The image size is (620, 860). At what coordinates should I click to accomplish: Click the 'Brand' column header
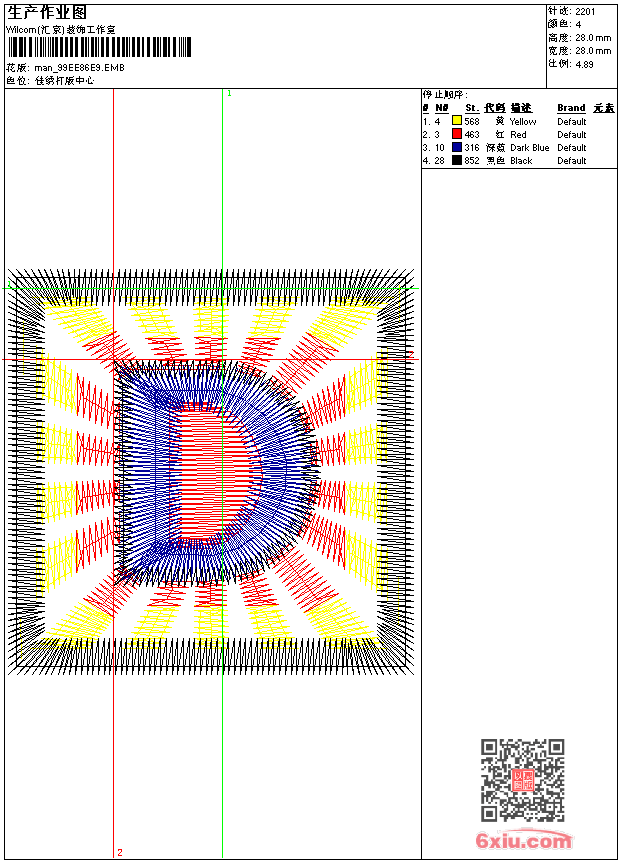(x=571, y=108)
